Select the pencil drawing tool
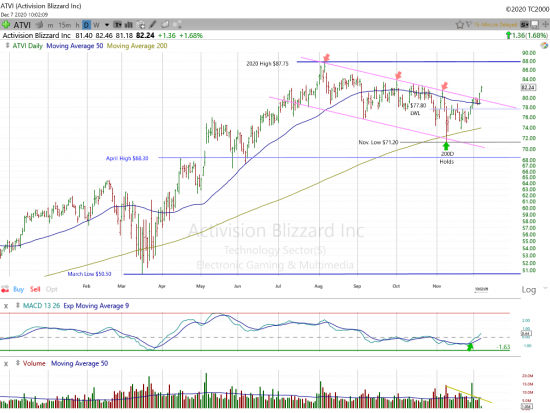The width and height of the screenshot is (550, 413). [153, 24]
